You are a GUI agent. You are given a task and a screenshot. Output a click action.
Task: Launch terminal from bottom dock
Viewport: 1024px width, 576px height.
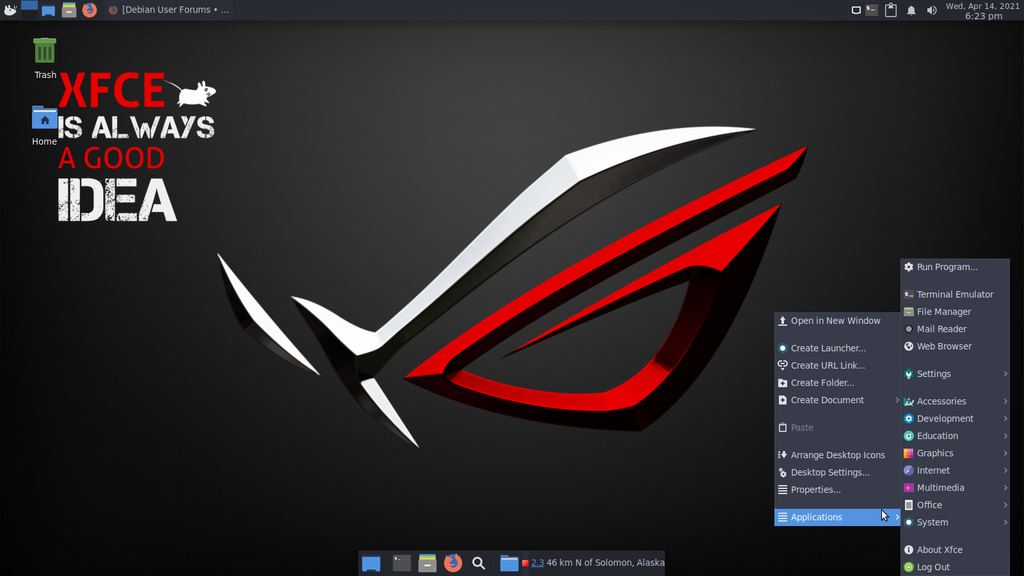[x=402, y=562]
